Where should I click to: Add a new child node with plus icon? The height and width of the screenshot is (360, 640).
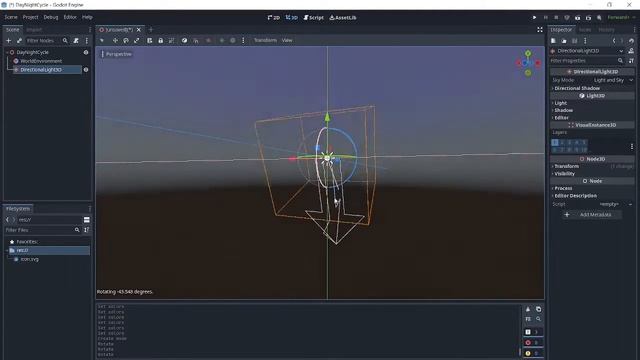8,41
